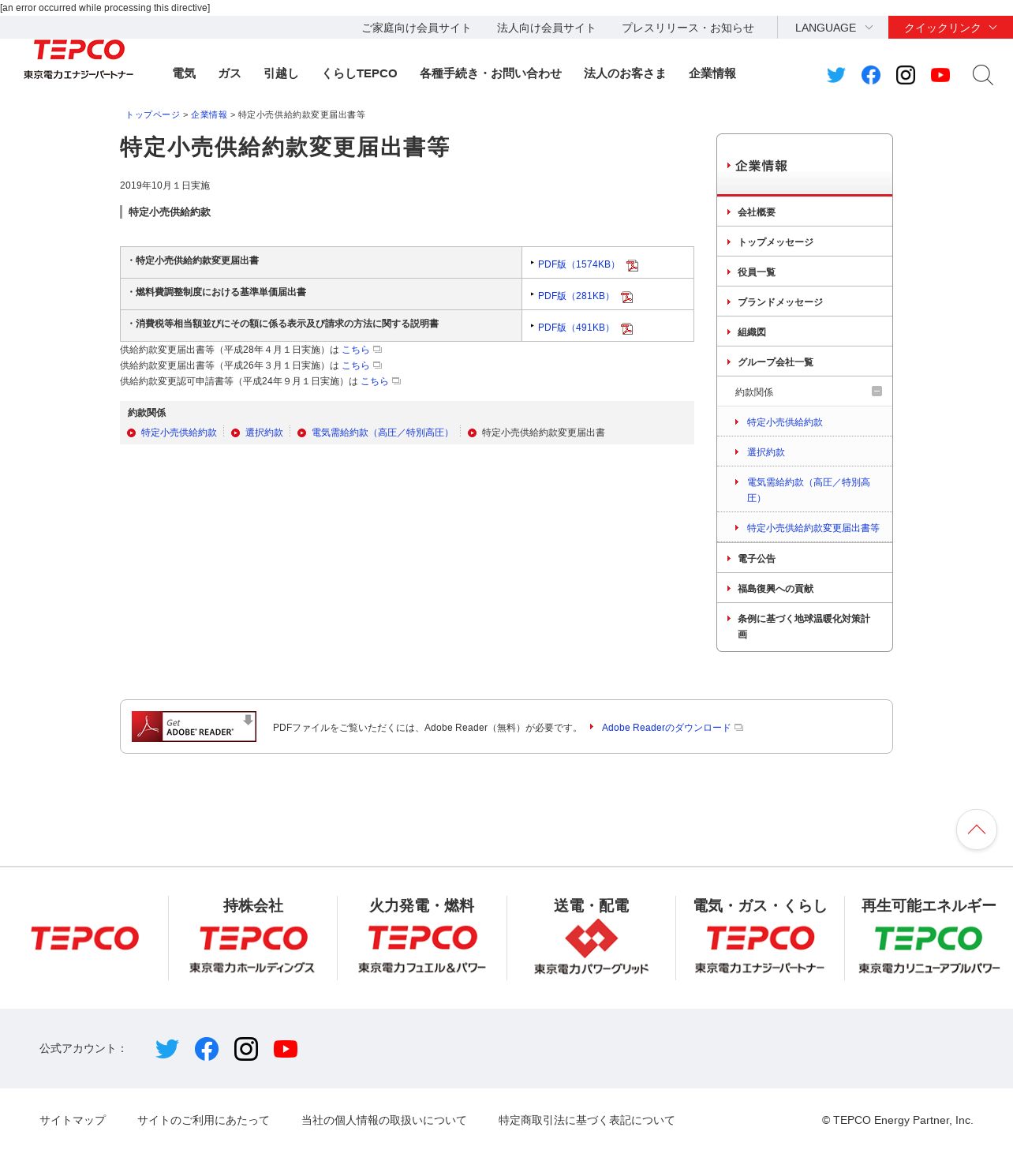
Task: Open the 各種手続き・お問い合わせ menu
Action: tap(491, 73)
